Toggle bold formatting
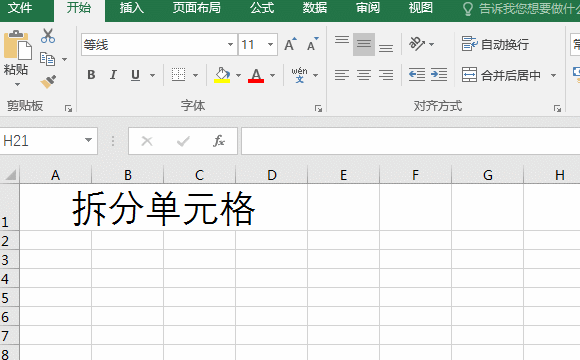The image size is (580, 360). (x=91, y=75)
